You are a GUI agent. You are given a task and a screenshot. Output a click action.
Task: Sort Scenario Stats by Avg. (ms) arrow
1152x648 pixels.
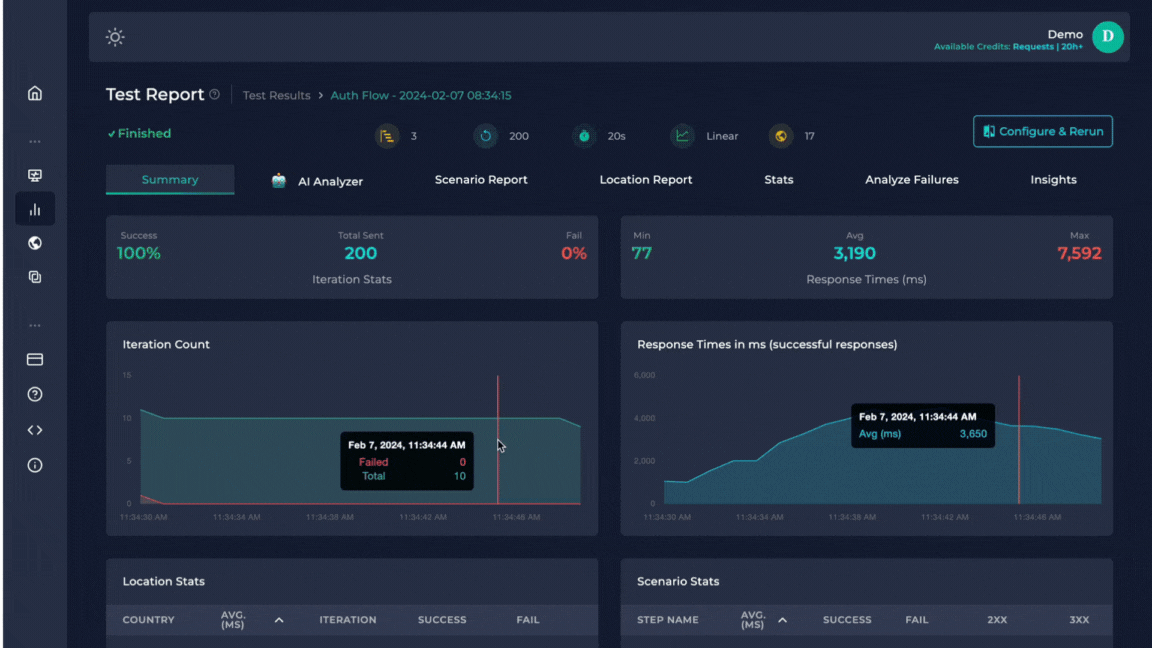pyautogui.click(x=782, y=620)
